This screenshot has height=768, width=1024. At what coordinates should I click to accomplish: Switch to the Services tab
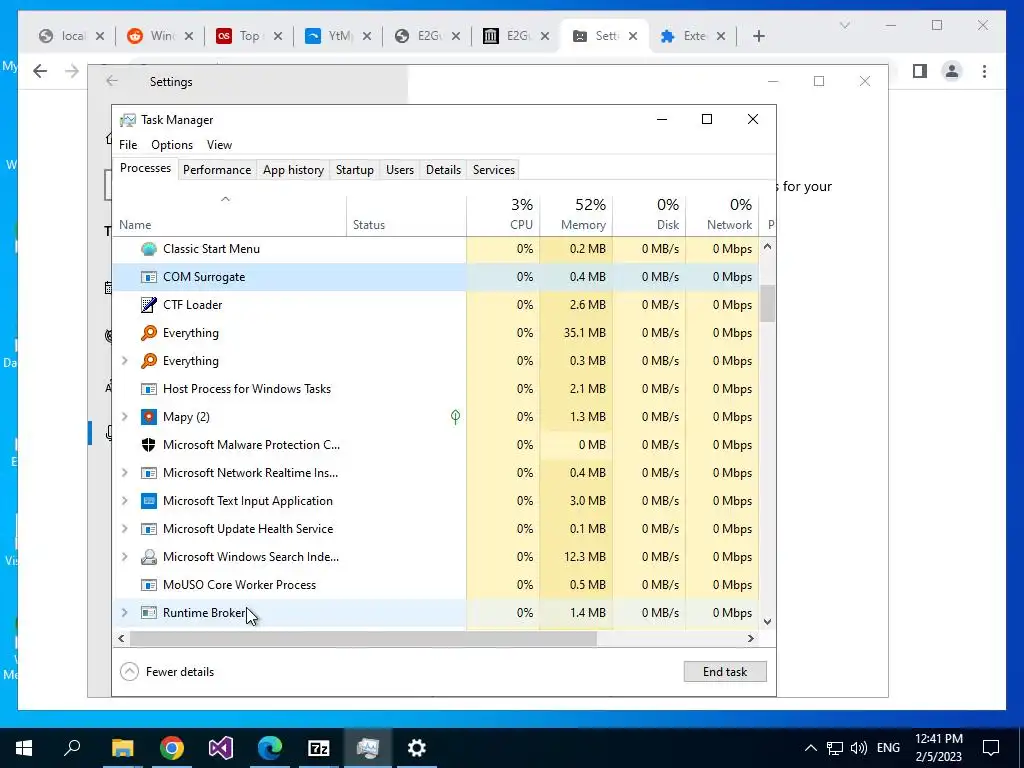[494, 170]
